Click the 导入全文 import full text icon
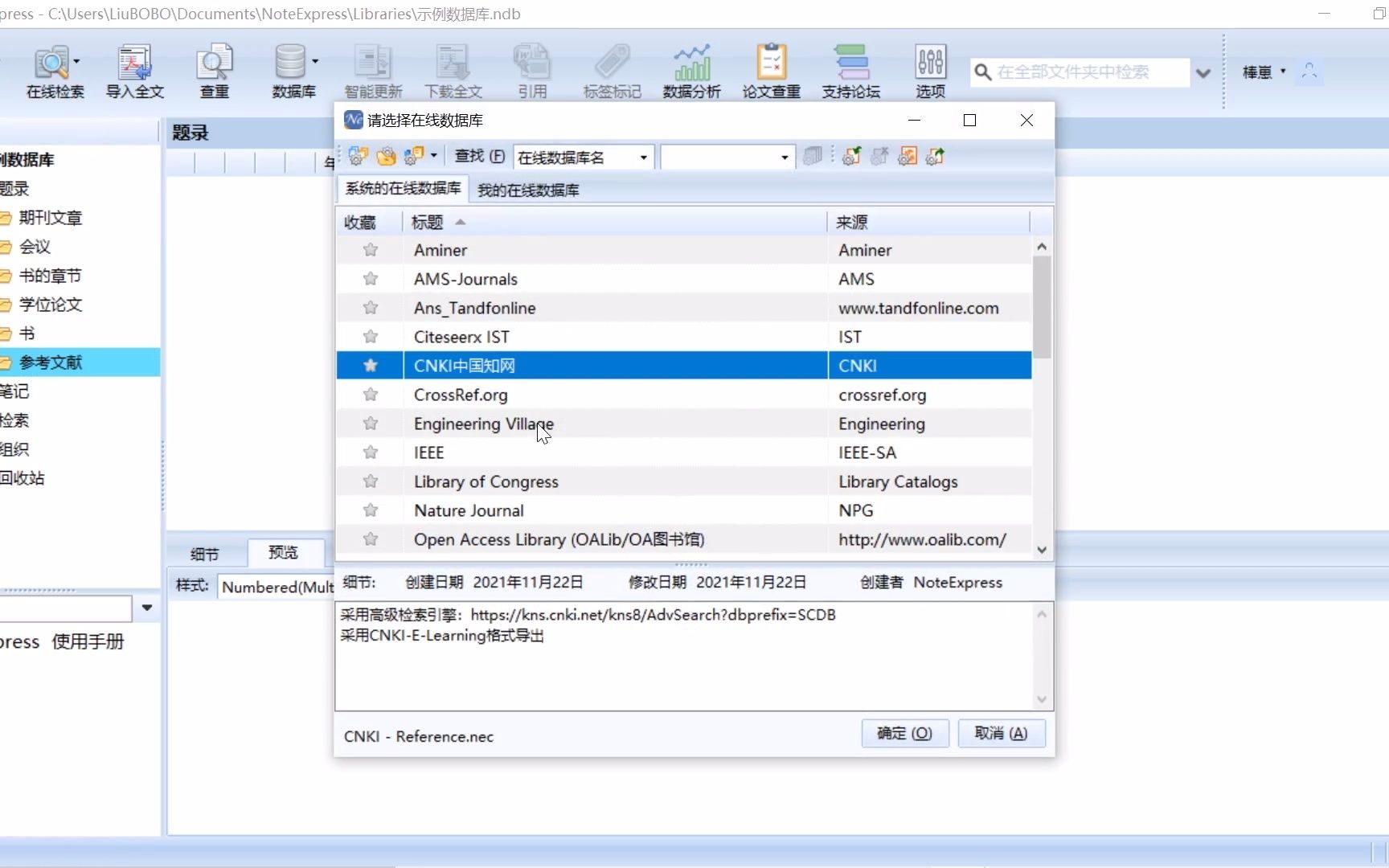1389x868 pixels. [134, 71]
